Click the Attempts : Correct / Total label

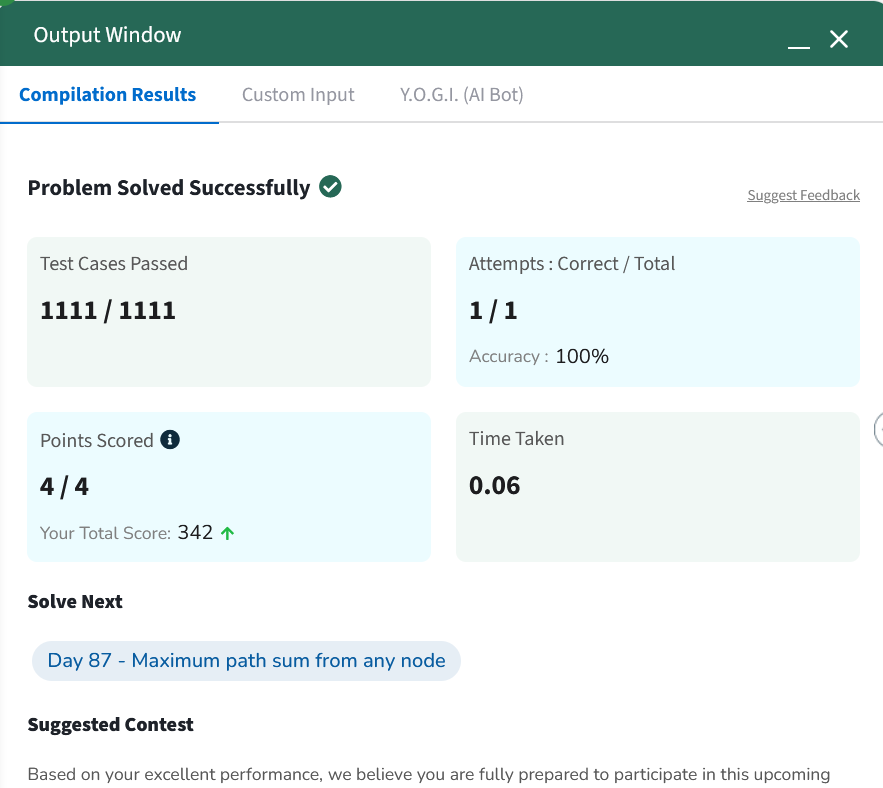pyautogui.click(x=572, y=264)
